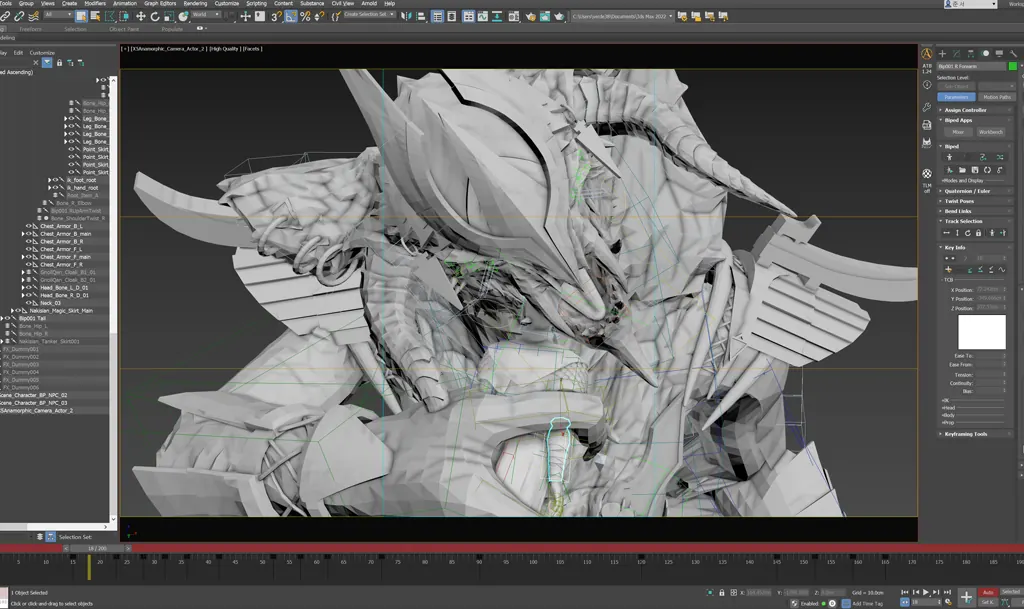The image size is (1024, 609).
Task: Open the Arnold menu
Action: (369, 3)
